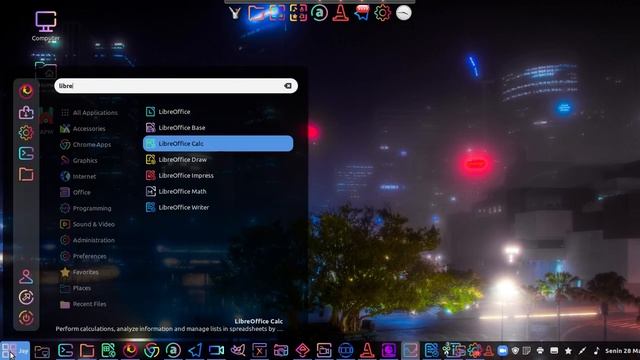
Task: Click the Zoom tray icon
Action: point(502,350)
